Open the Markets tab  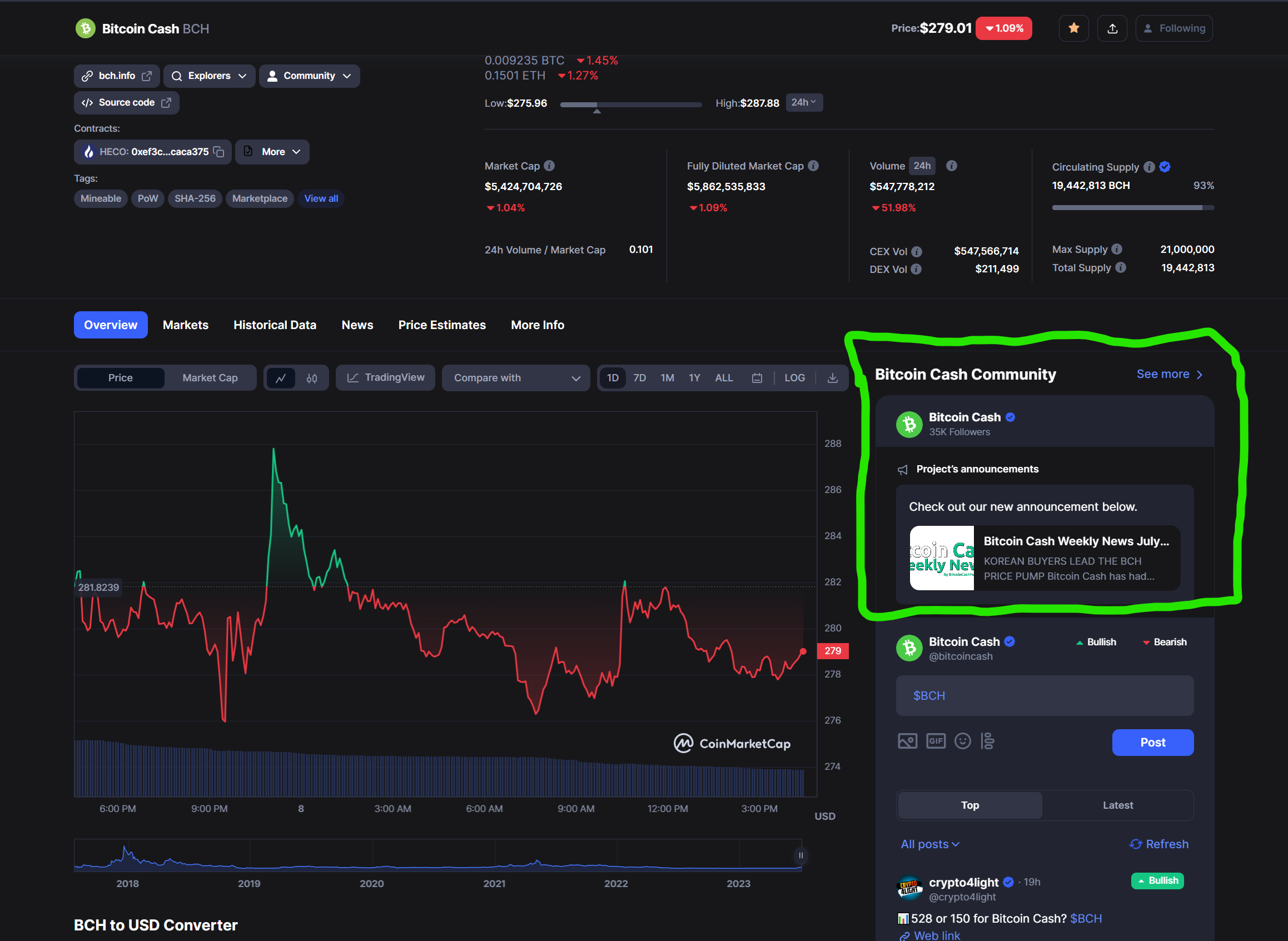click(x=186, y=325)
